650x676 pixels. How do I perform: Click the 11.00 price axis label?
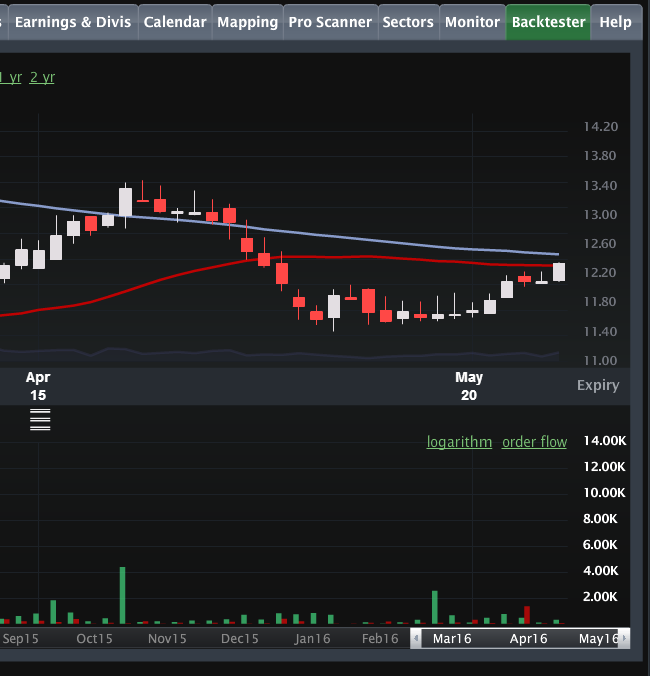[600, 360]
